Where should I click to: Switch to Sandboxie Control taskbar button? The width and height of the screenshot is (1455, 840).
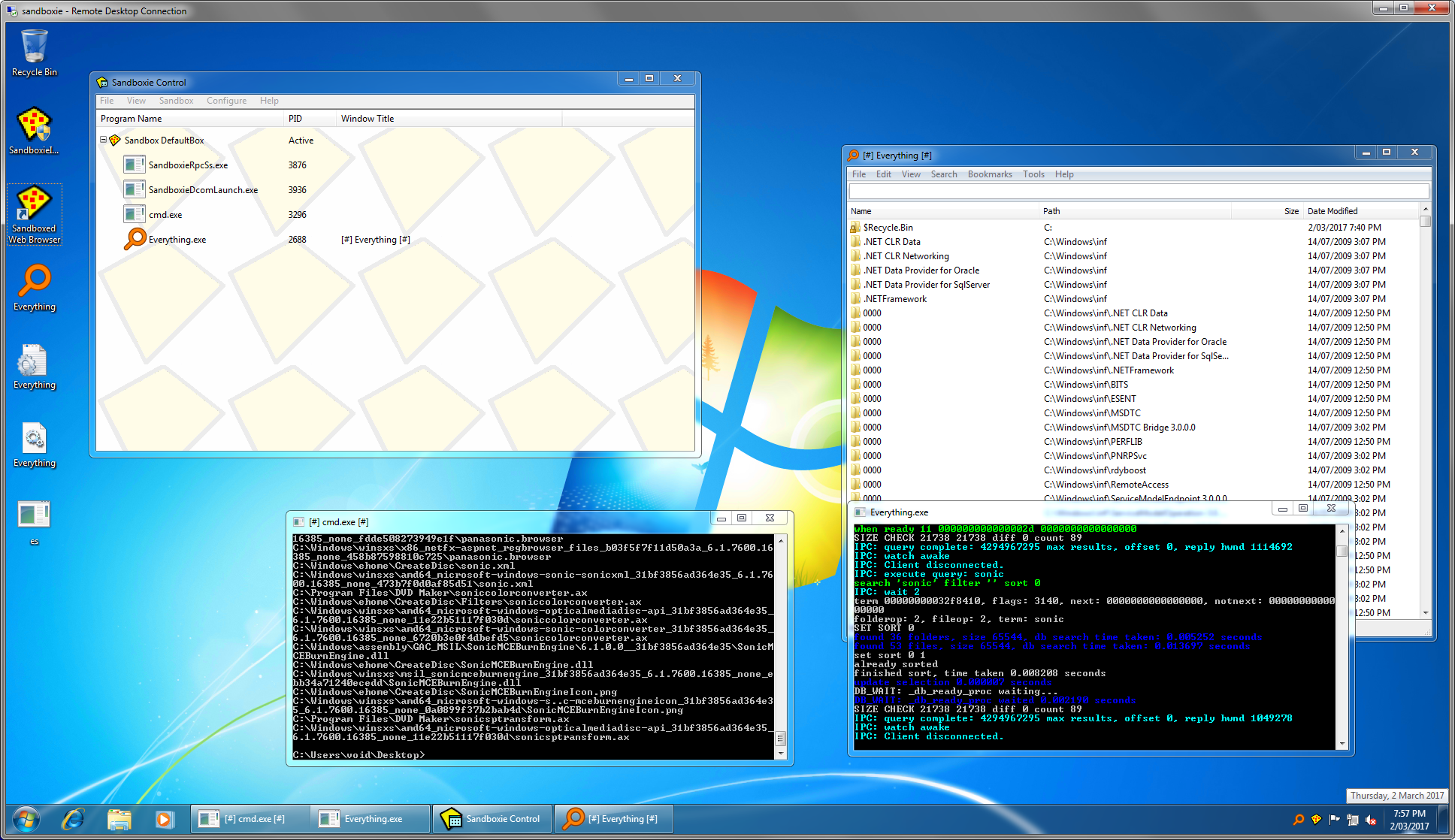point(493,819)
